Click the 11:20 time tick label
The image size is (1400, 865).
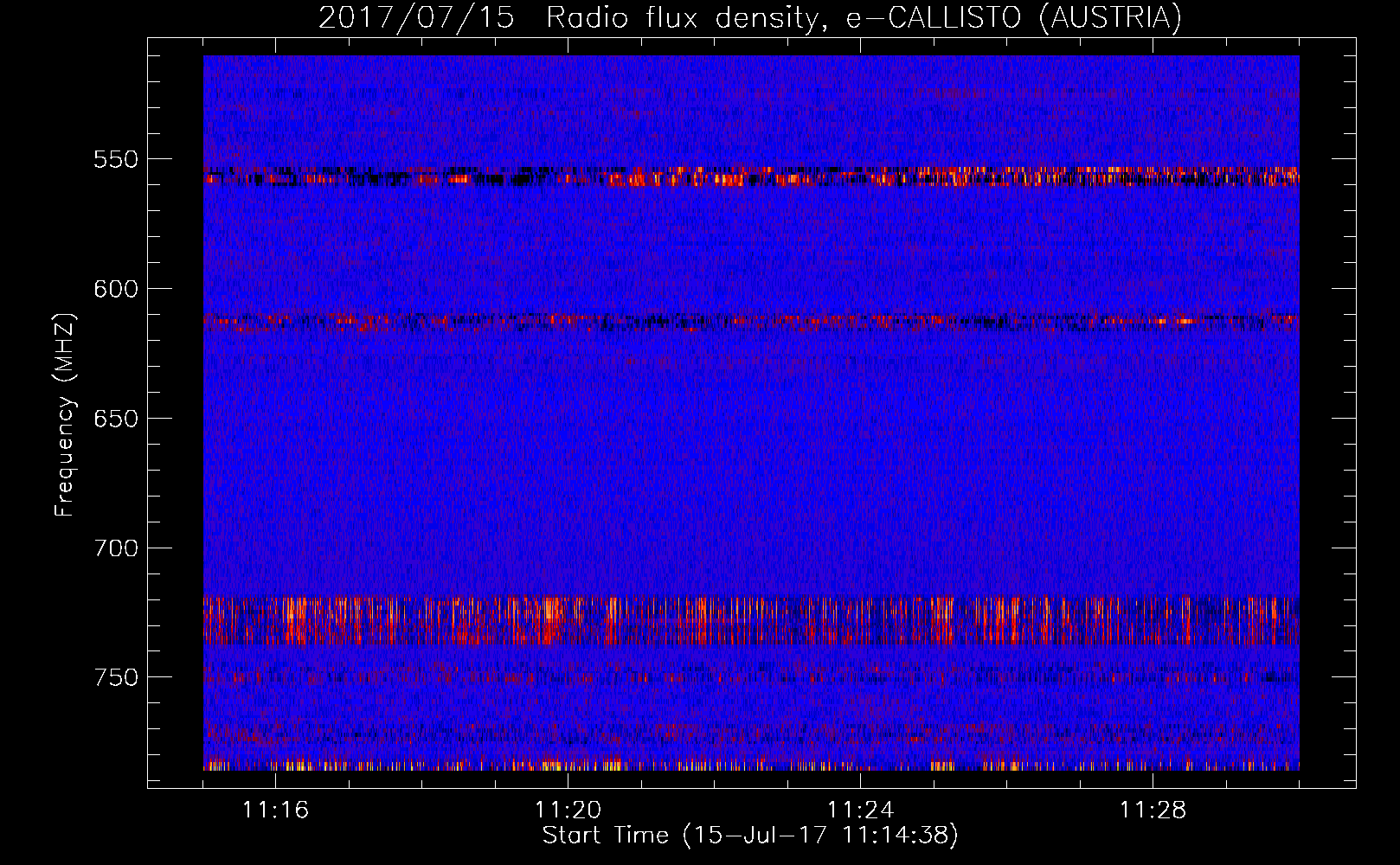(568, 811)
